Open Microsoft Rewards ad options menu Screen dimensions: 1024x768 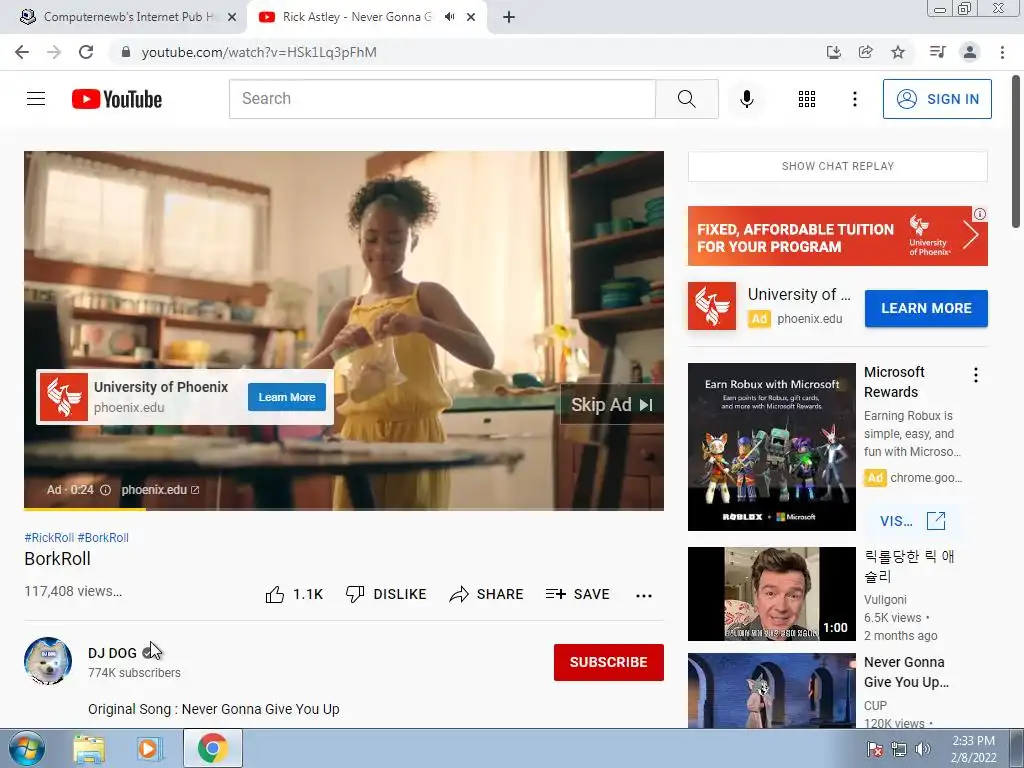pyautogui.click(x=976, y=375)
